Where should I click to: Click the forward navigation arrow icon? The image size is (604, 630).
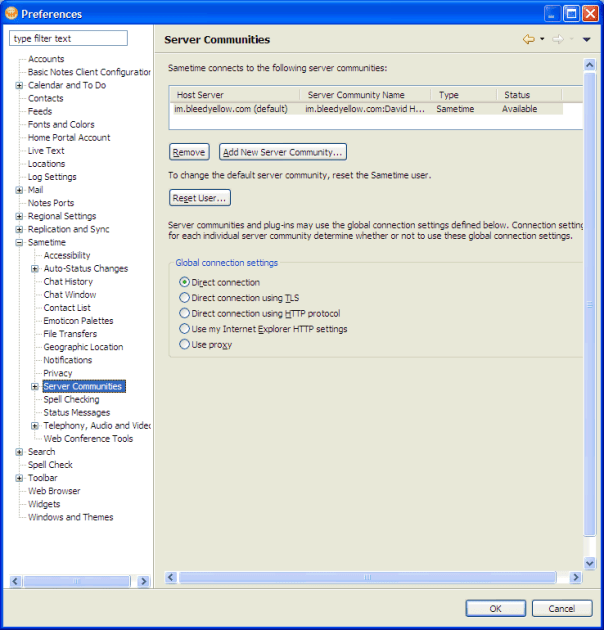pos(558,39)
